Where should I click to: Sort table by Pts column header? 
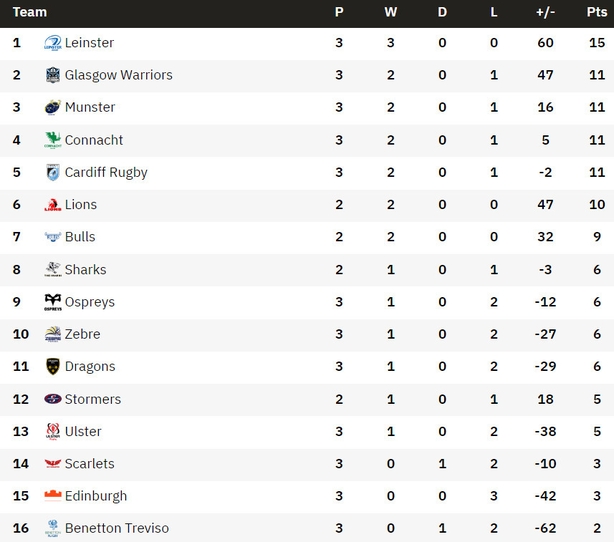[x=597, y=12]
